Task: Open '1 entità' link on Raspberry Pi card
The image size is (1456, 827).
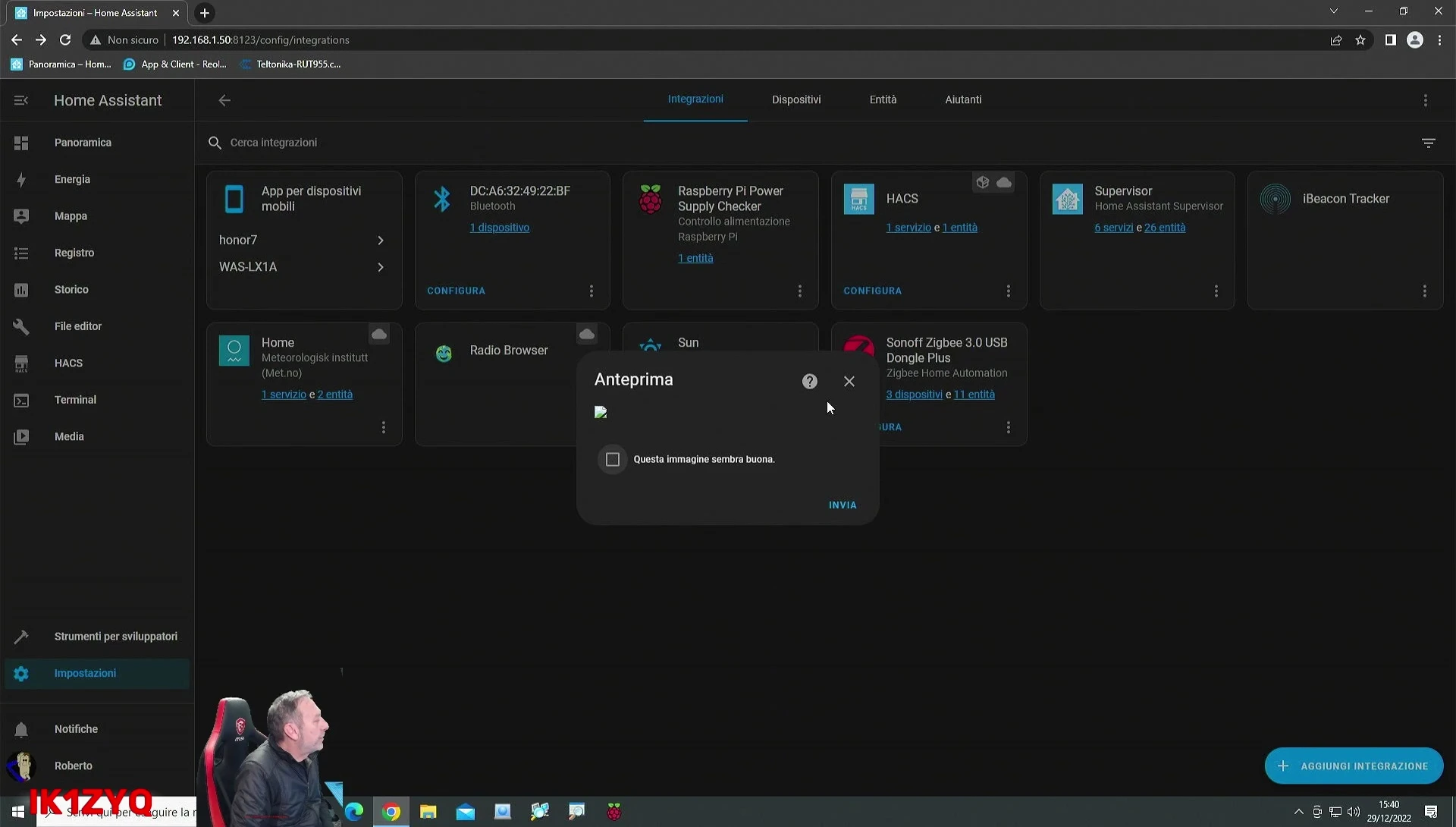Action: tap(695, 259)
